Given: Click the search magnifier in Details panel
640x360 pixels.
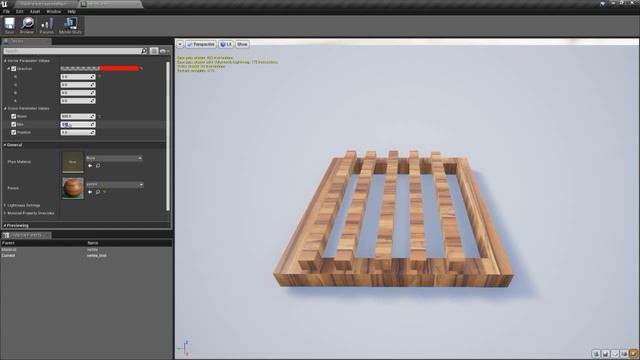Looking at the screenshot, I should point(144,51).
